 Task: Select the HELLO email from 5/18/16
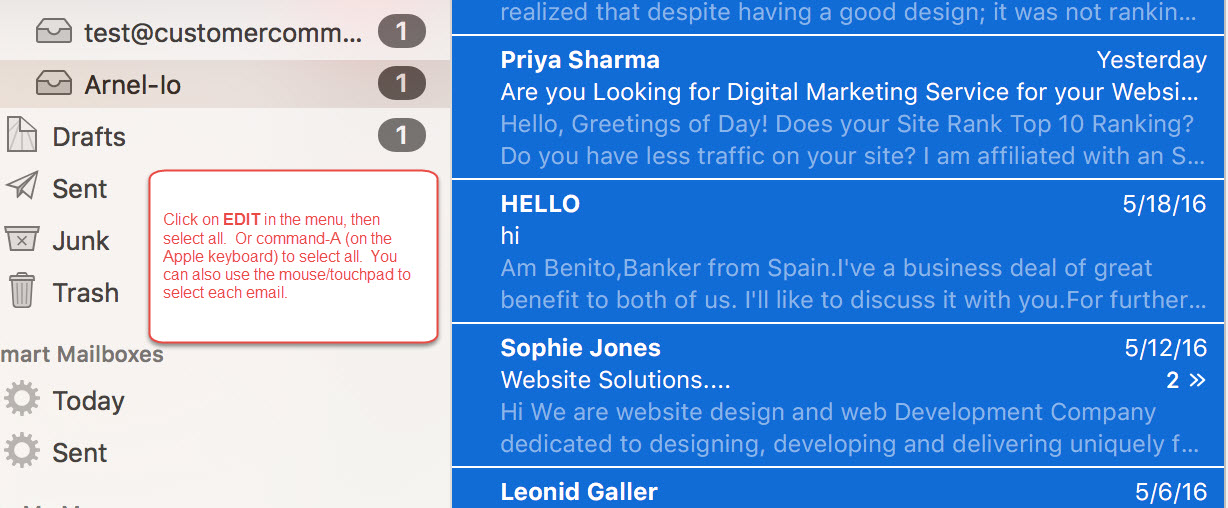838,252
